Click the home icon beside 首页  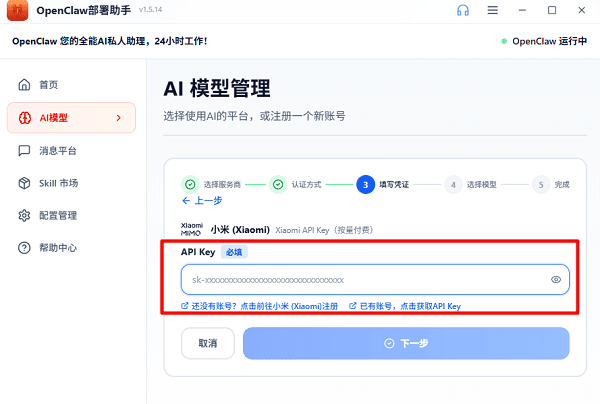(24, 85)
